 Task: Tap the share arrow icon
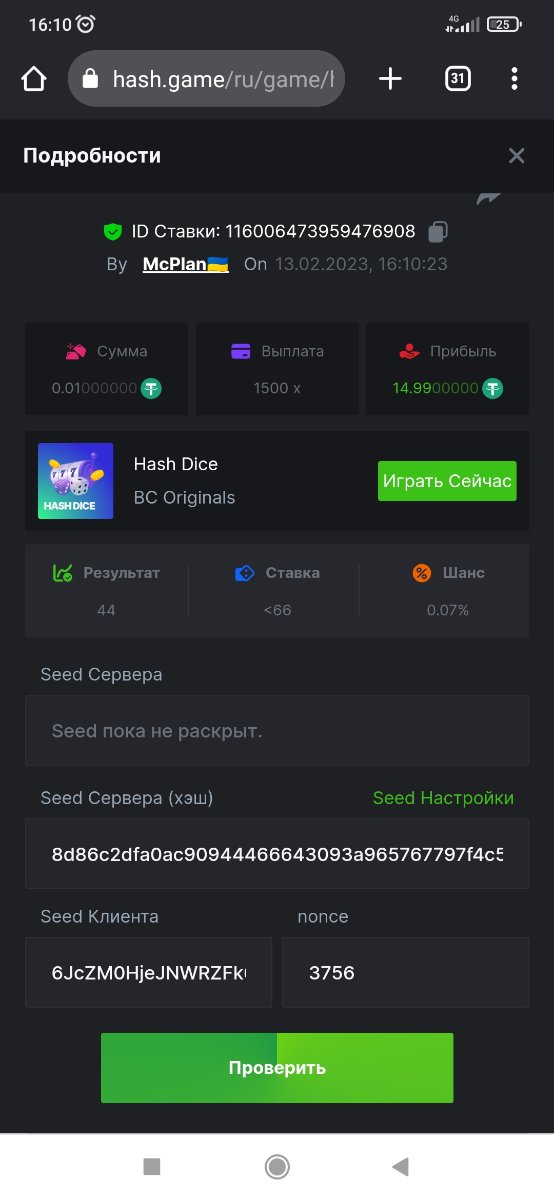[489, 197]
